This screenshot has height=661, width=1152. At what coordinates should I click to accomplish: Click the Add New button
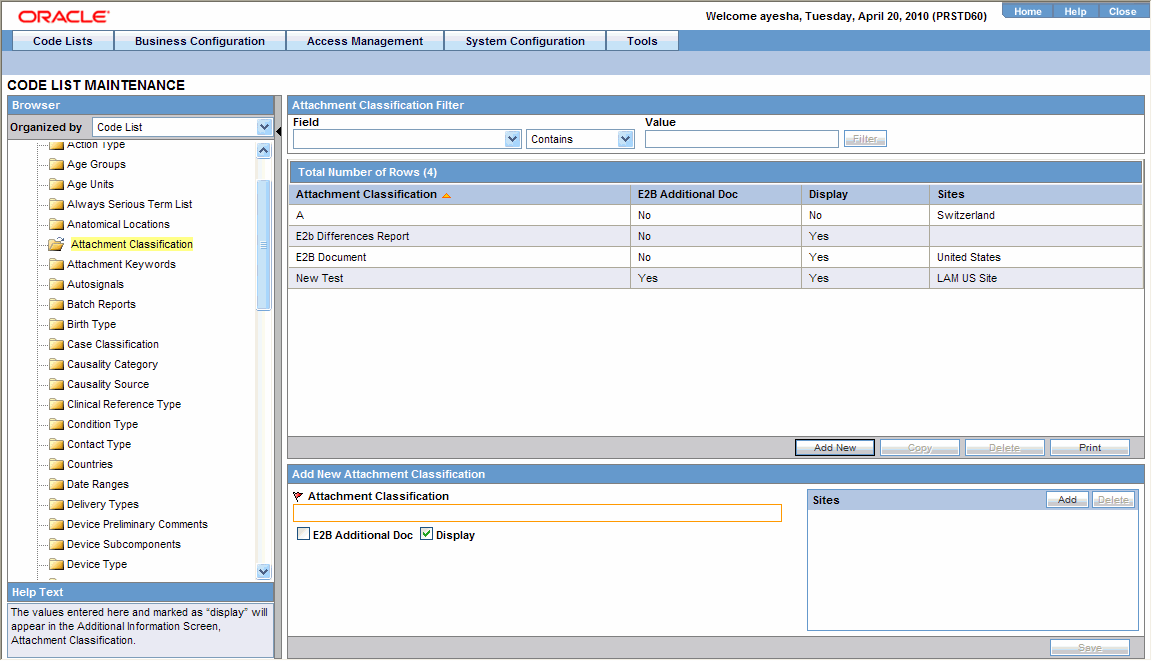[x=835, y=448]
